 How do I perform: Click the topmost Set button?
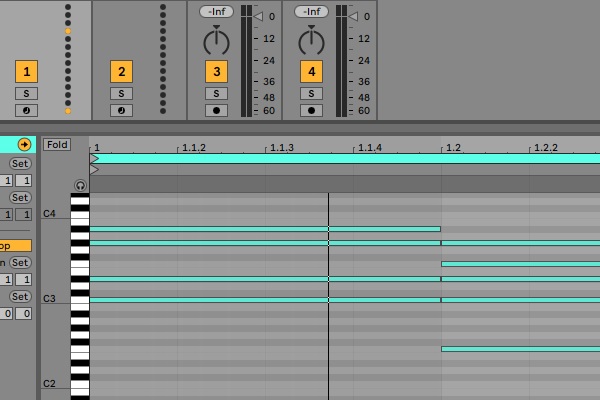click(x=20, y=164)
